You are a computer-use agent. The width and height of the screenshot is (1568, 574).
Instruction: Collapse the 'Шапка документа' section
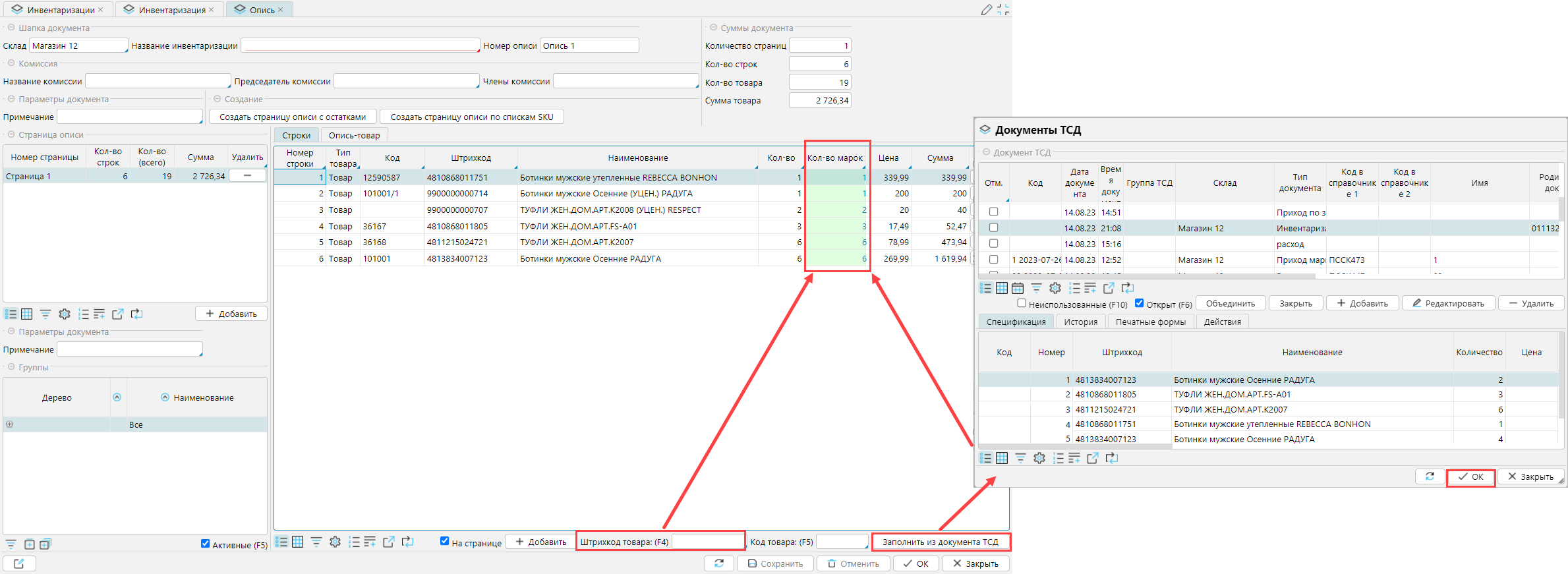tap(11, 28)
